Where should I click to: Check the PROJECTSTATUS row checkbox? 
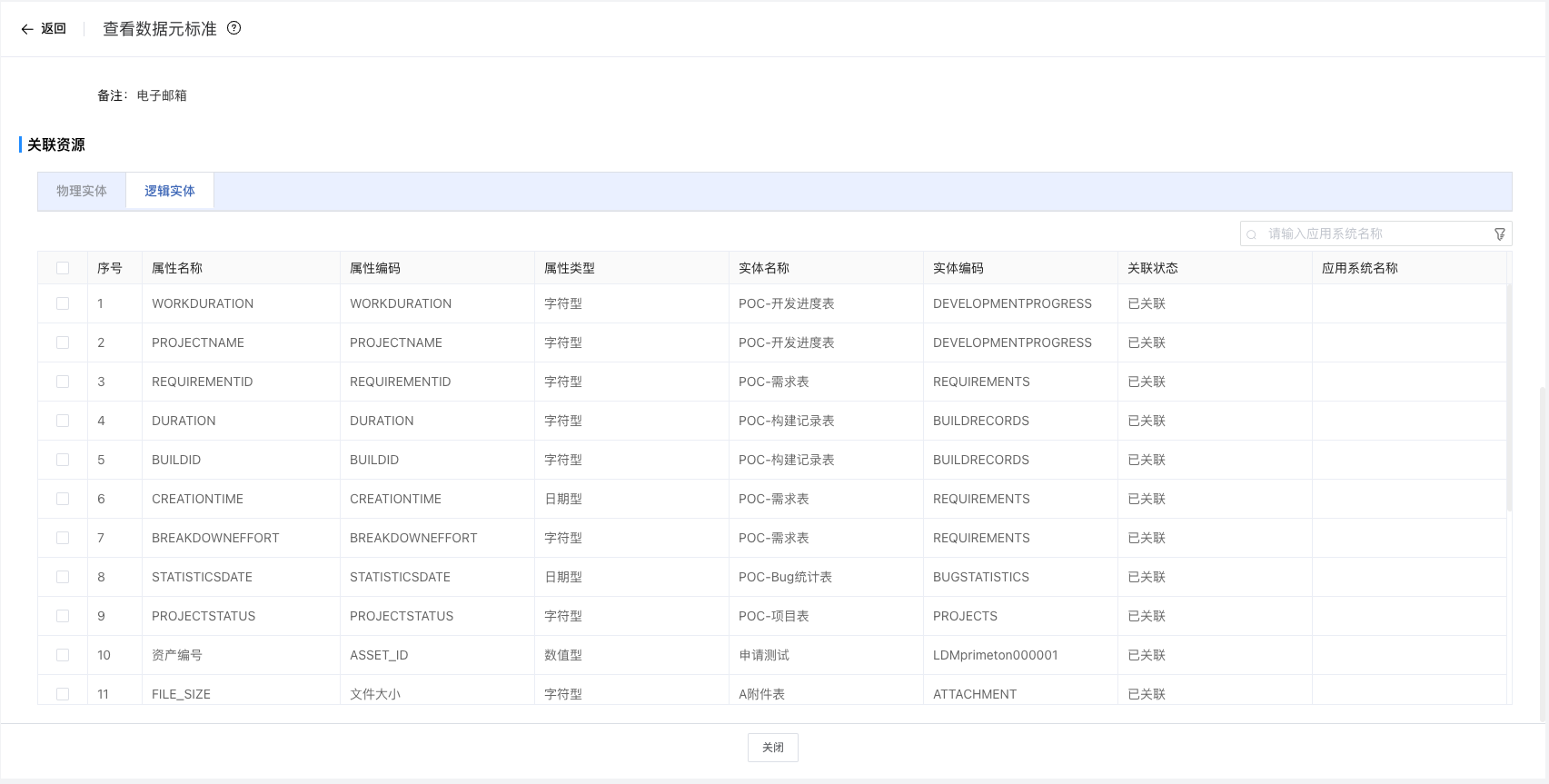(63, 616)
